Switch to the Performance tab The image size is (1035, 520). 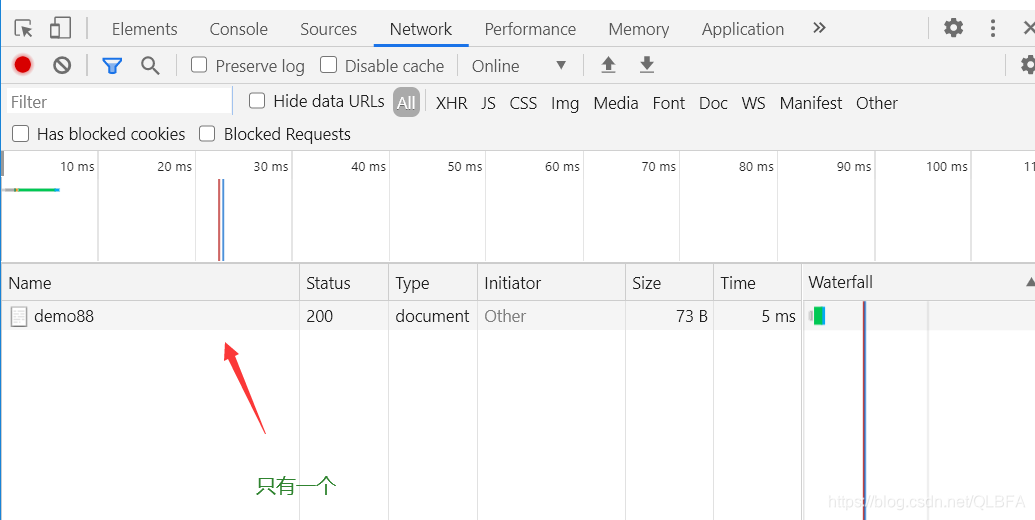pyautogui.click(x=530, y=29)
